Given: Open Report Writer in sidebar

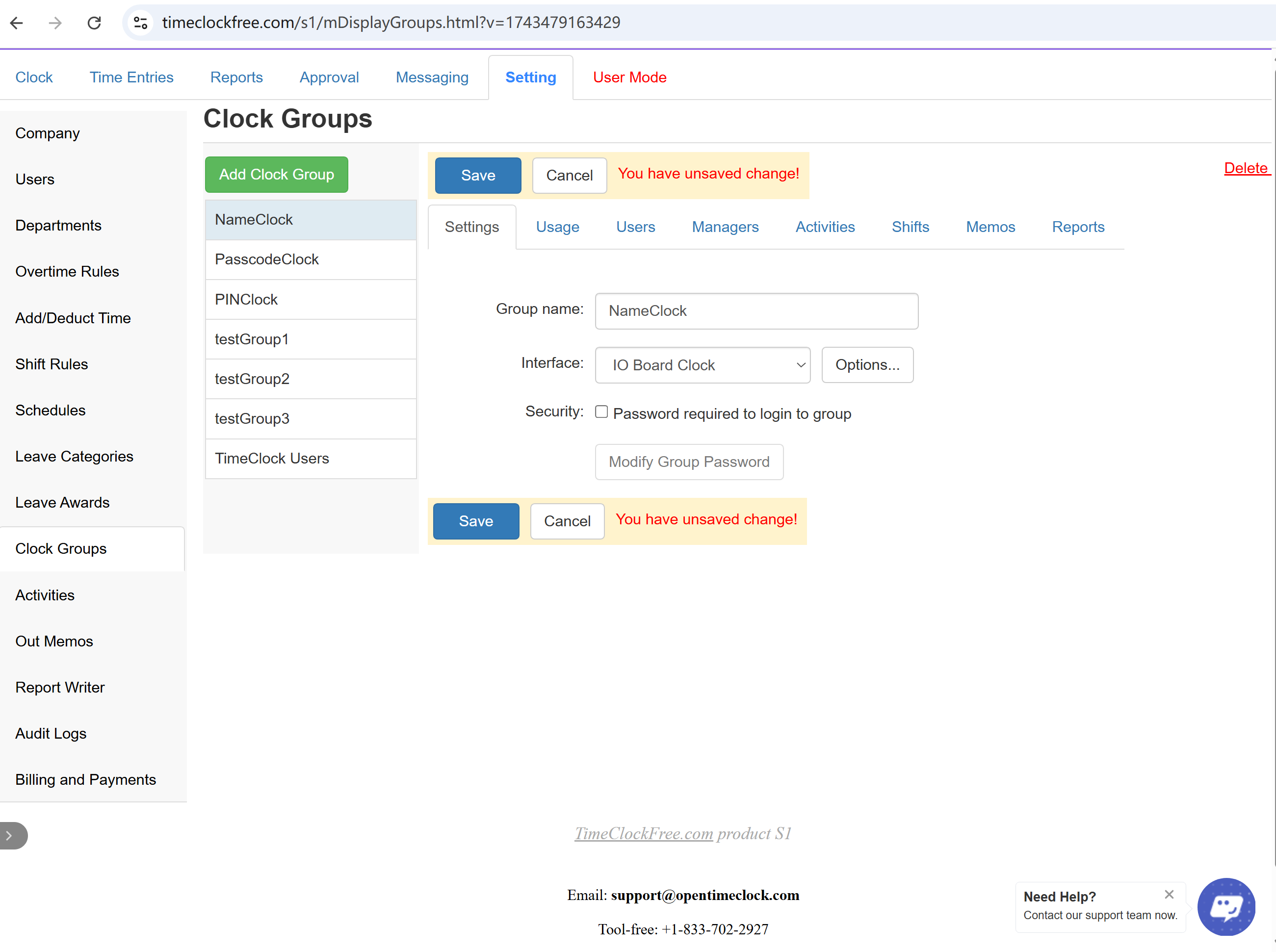Looking at the screenshot, I should 93,688.
